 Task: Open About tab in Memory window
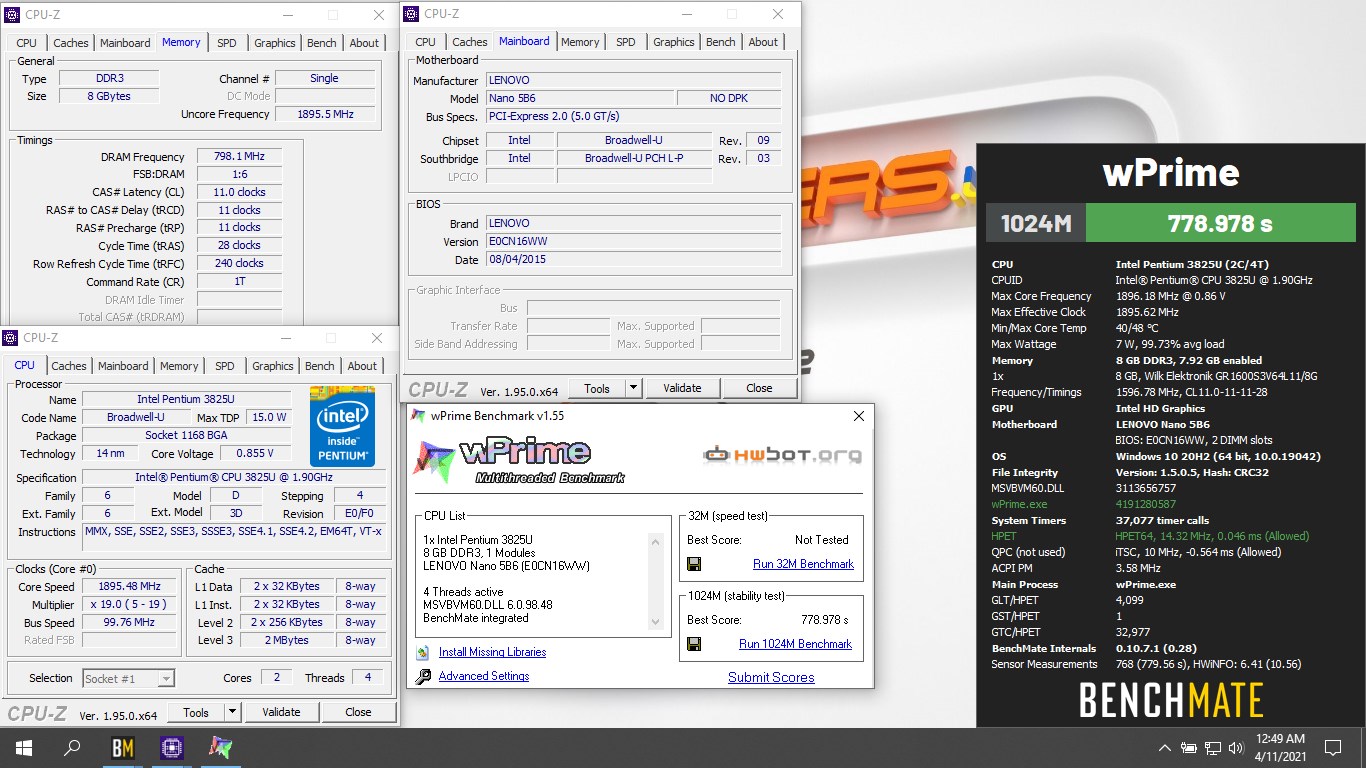[x=364, y=43]
